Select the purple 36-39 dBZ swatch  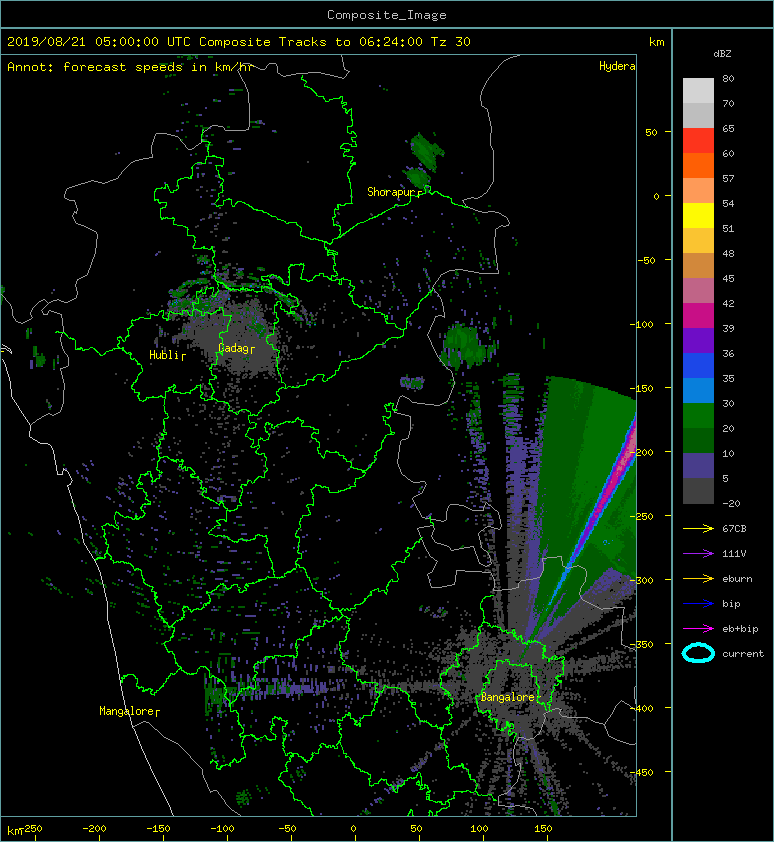[x=698, y=340]
